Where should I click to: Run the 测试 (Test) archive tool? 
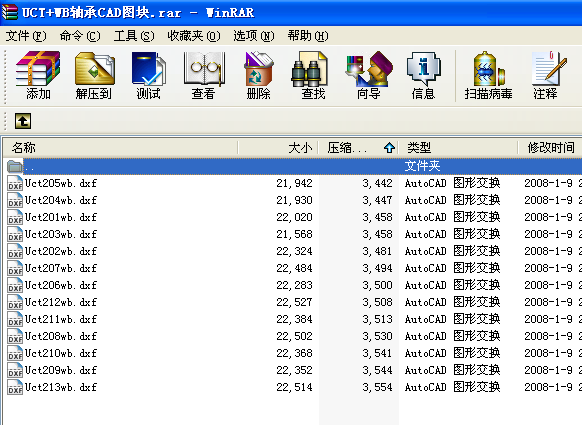tap(148, 75)
